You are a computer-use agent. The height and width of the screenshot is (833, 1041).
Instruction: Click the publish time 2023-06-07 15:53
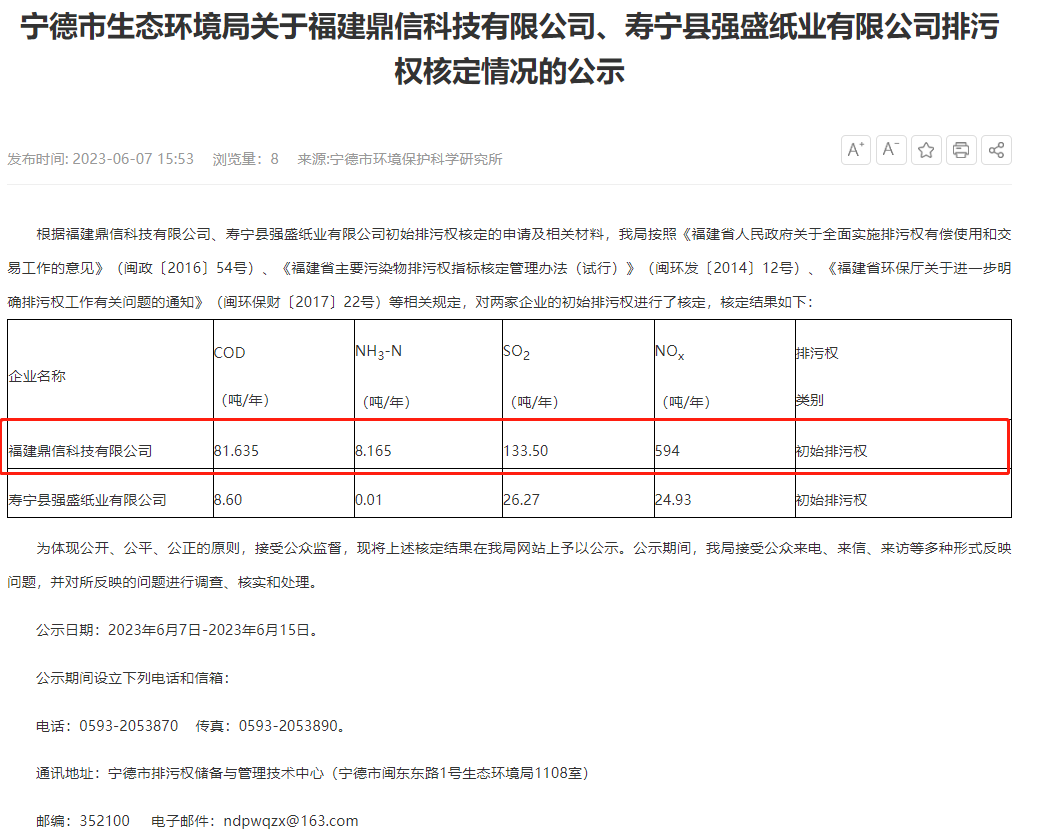[x=132, y=159]
